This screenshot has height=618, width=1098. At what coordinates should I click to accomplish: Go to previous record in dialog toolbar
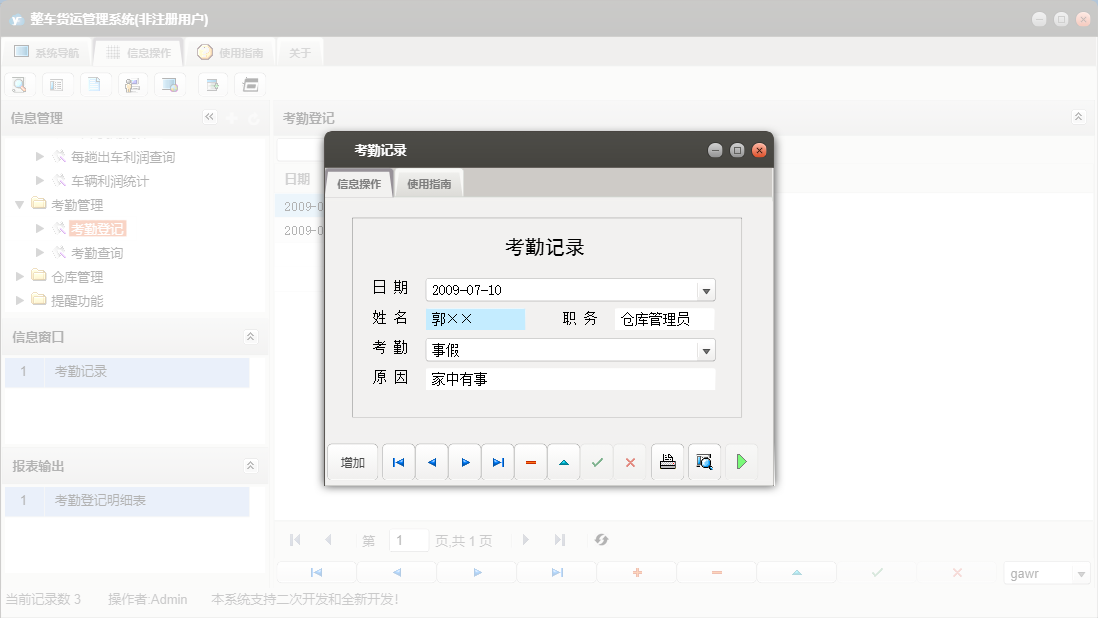click(432, 463)
